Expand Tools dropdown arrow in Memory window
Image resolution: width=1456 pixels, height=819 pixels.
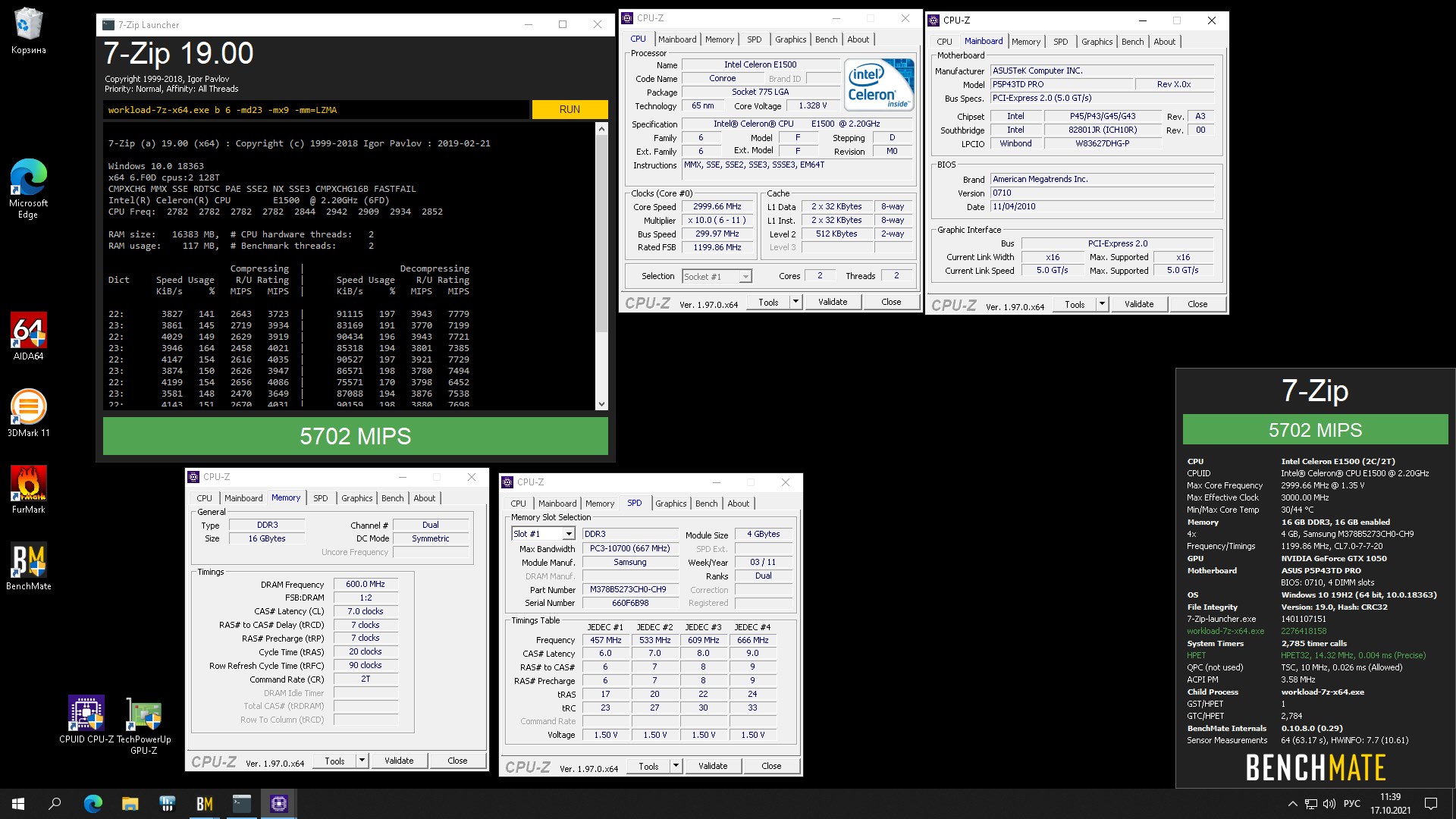click(362, 761)
